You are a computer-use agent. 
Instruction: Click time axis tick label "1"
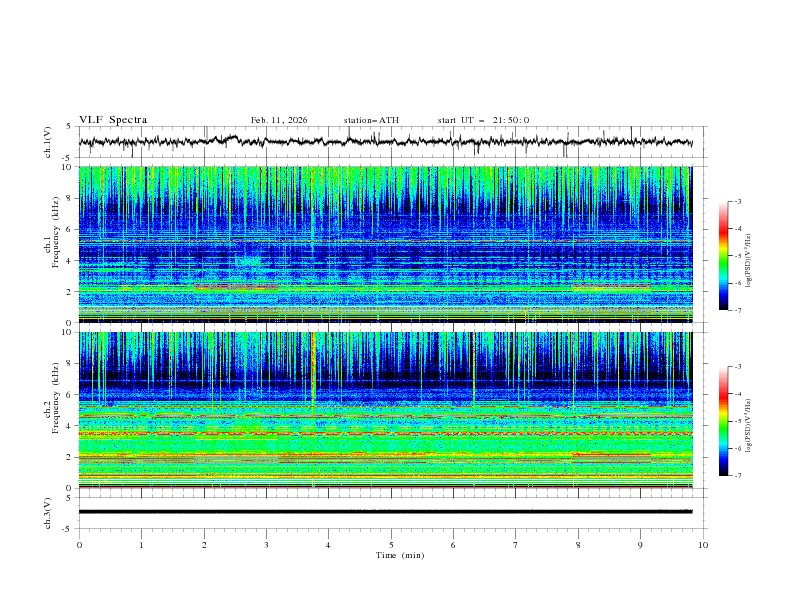(141, 545)
